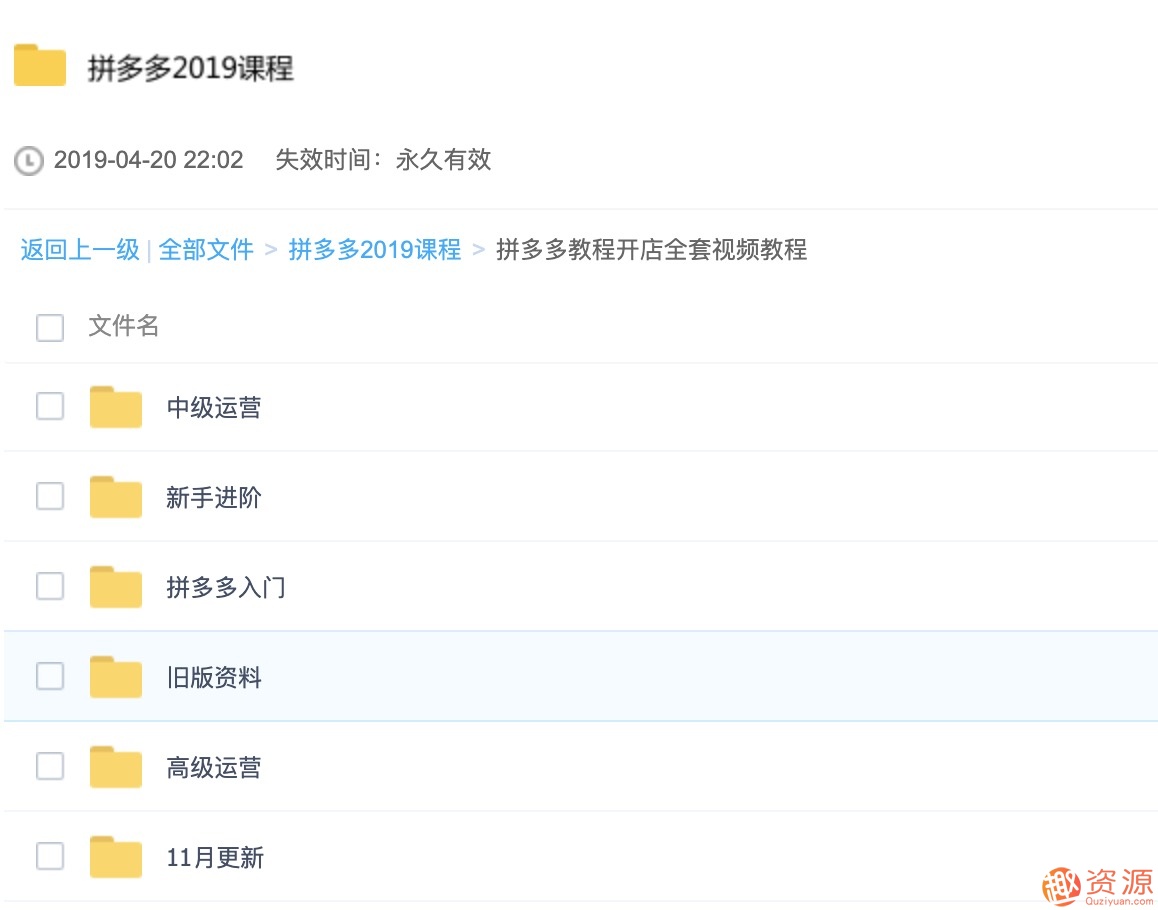The width and height of the screenshot is (1158, 910).
Task: Check the box for 新手进阶
Action: (49, 496)
